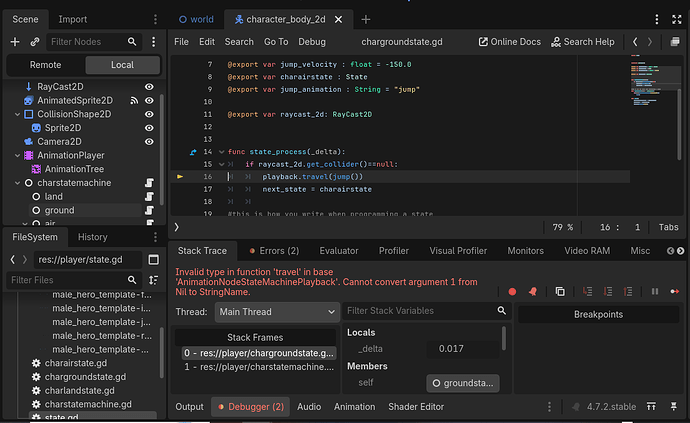Float the script editor window icon

coord(675,42)
